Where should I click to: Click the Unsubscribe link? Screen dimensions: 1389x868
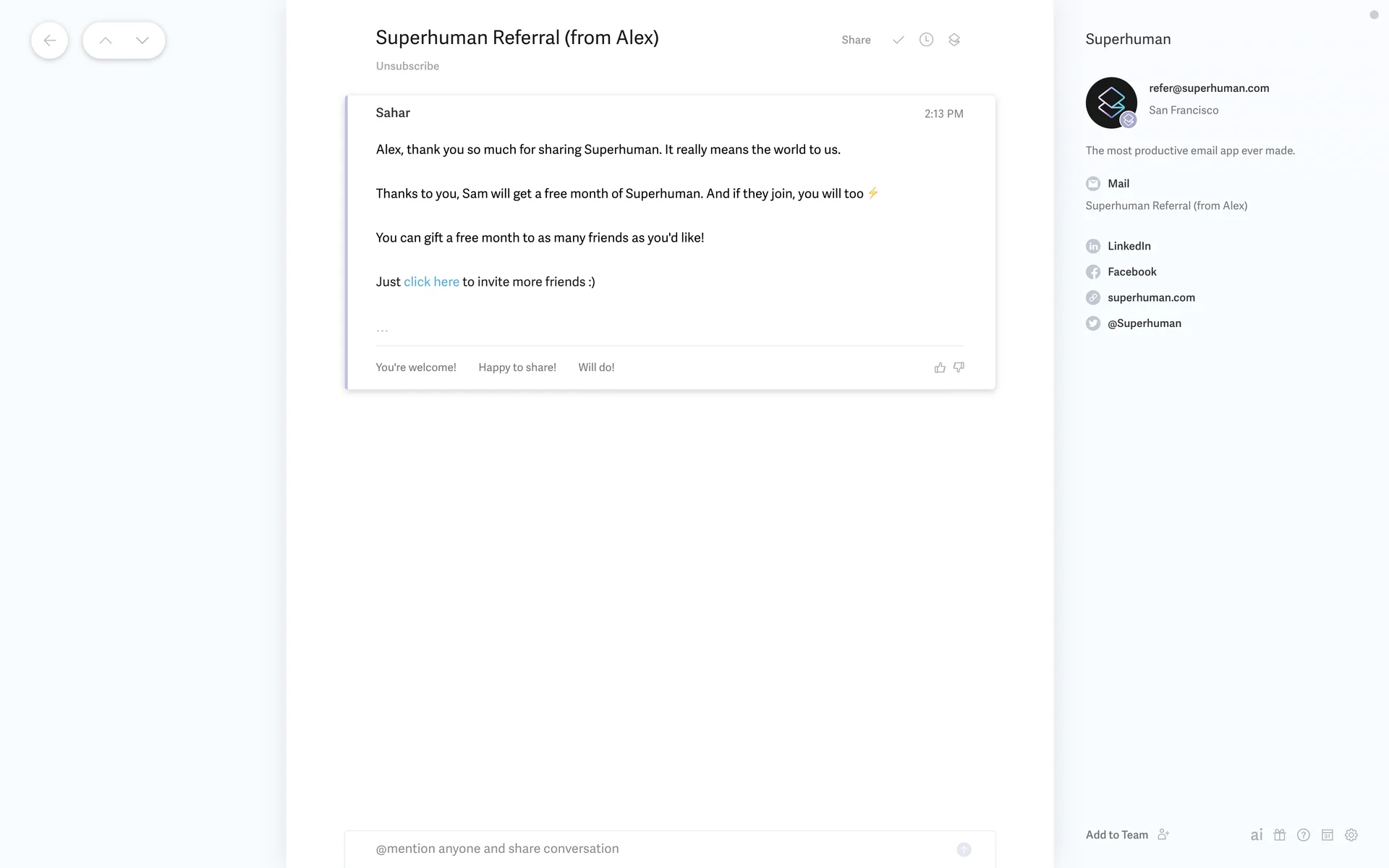(407, 66)
